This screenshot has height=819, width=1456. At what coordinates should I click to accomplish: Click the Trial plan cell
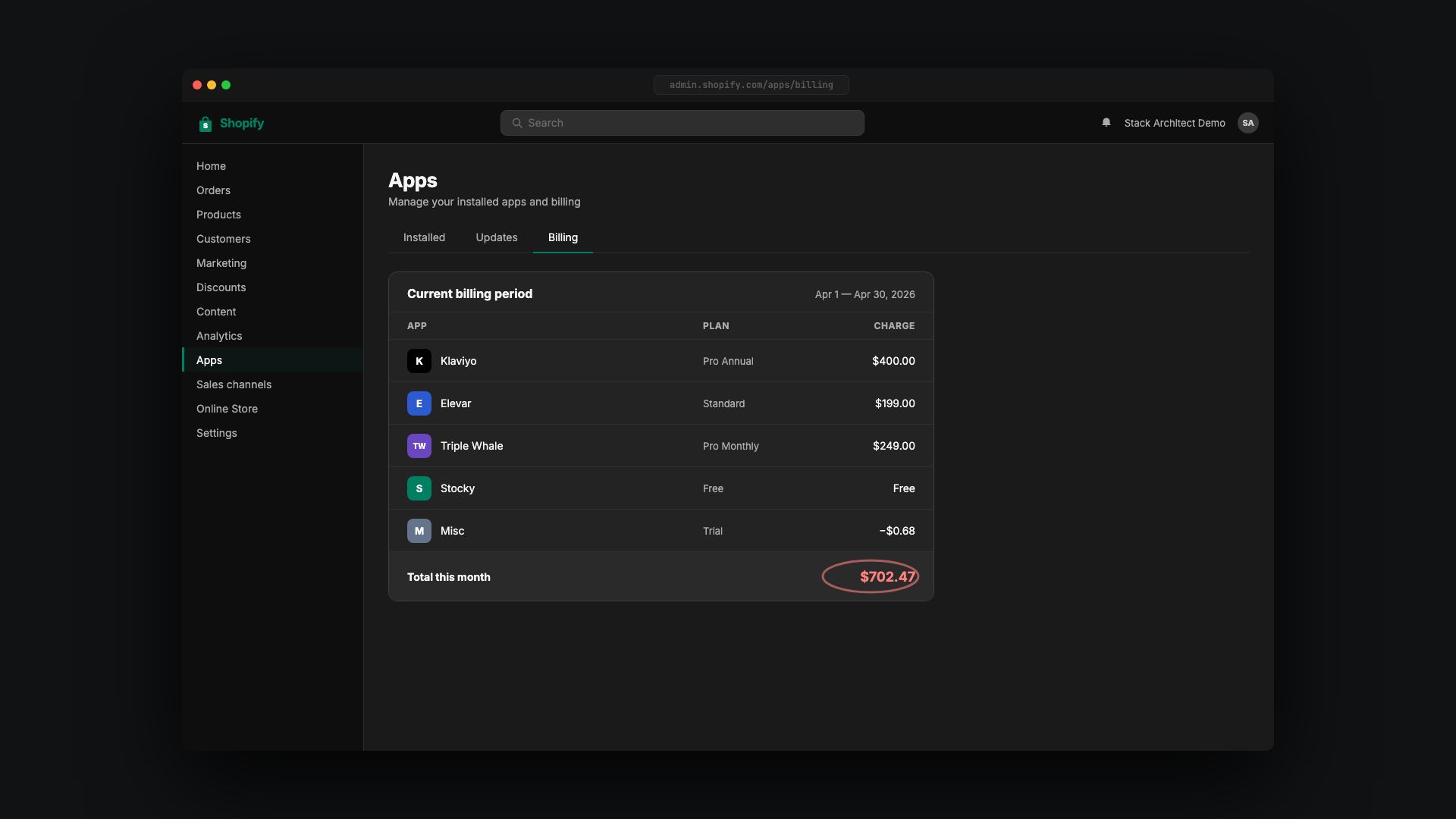[712, 531]
